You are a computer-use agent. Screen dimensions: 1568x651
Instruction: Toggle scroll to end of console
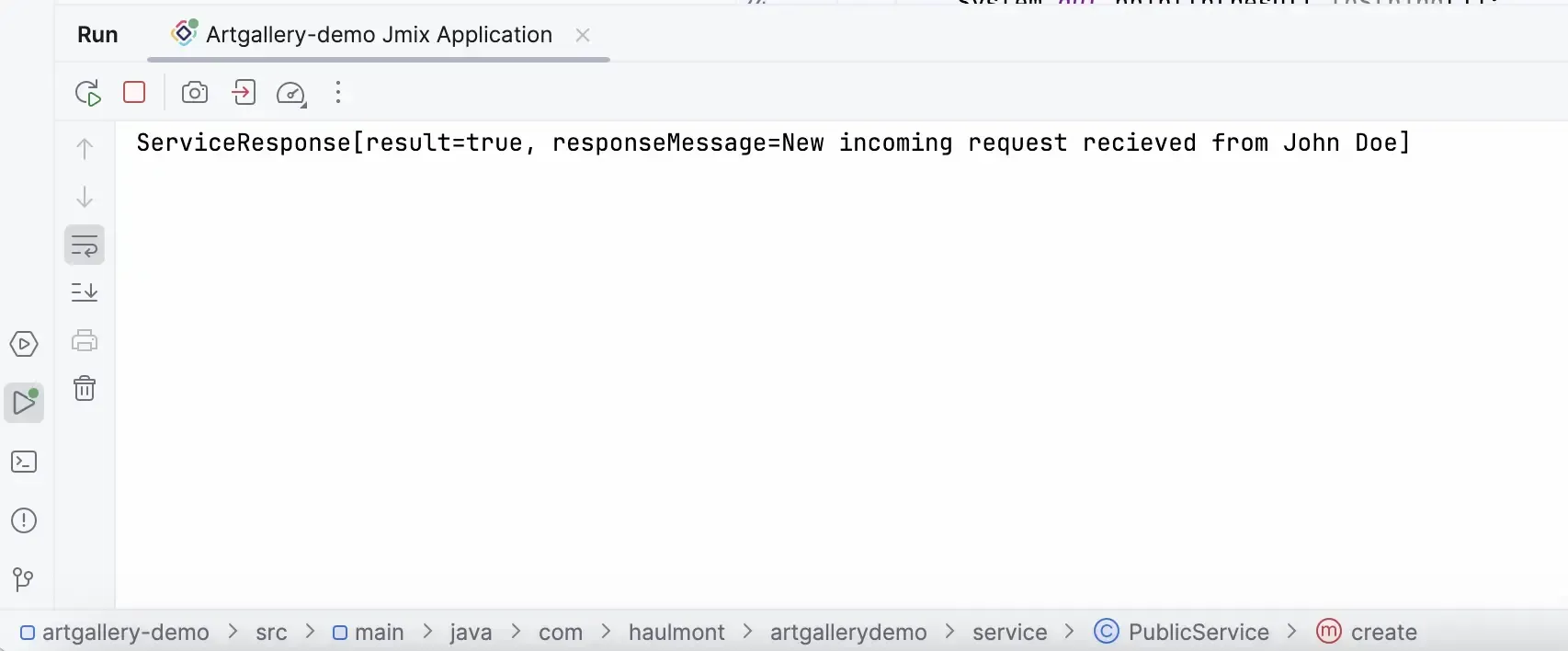[85, 292]
